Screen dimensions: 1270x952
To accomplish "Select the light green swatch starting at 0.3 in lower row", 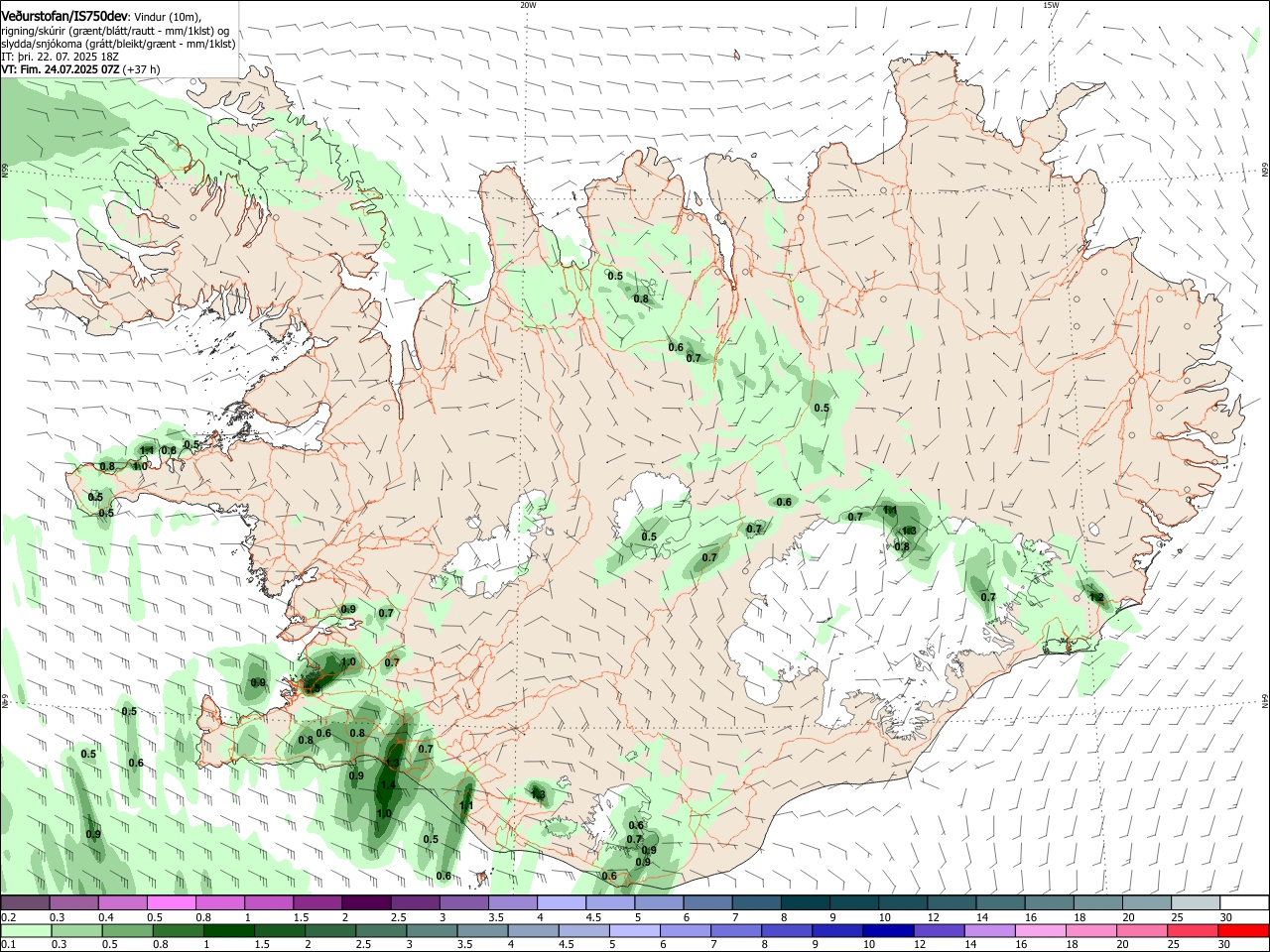I will pos(77,930).
